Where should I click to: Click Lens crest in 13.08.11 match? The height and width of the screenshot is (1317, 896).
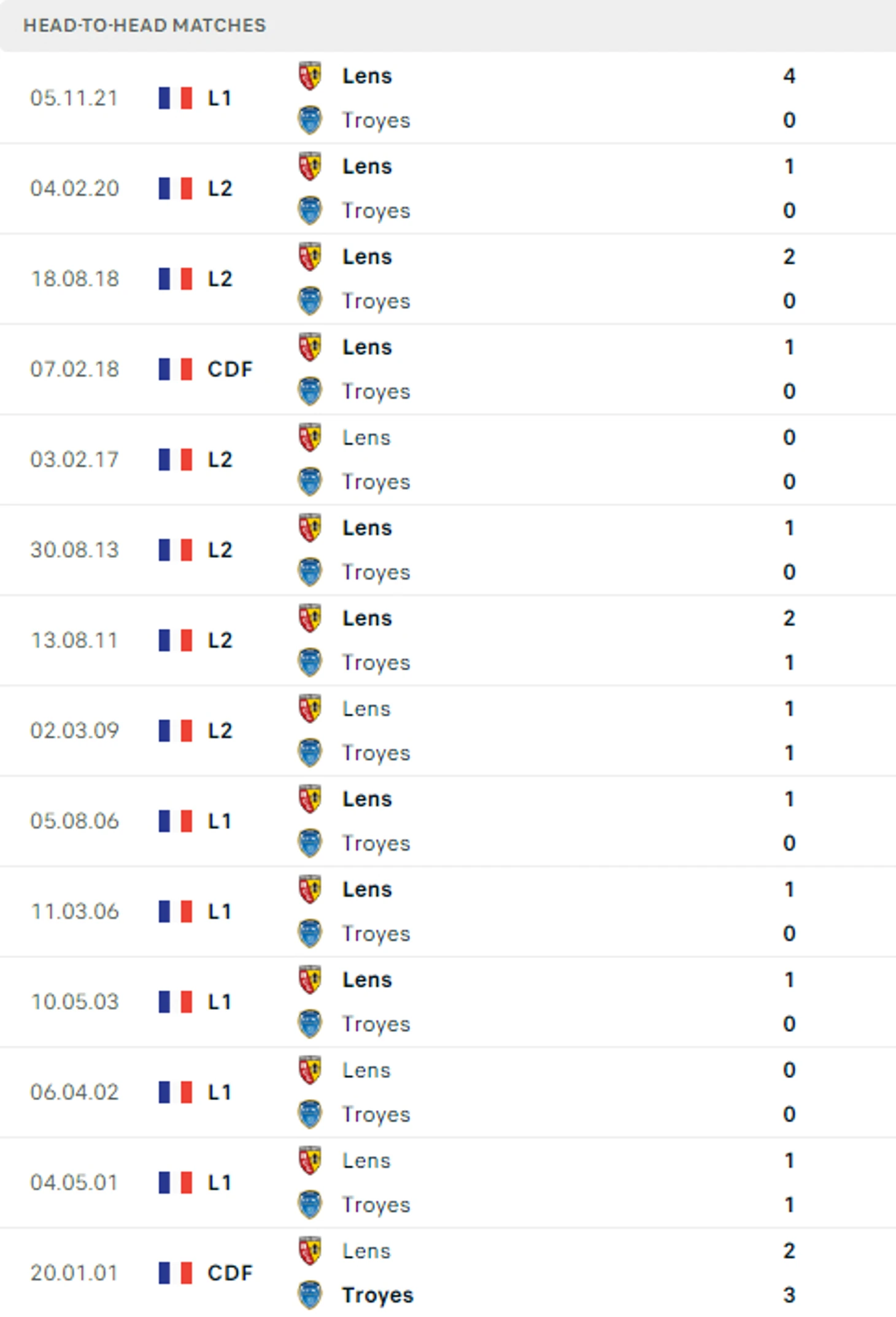coord(310,618)
